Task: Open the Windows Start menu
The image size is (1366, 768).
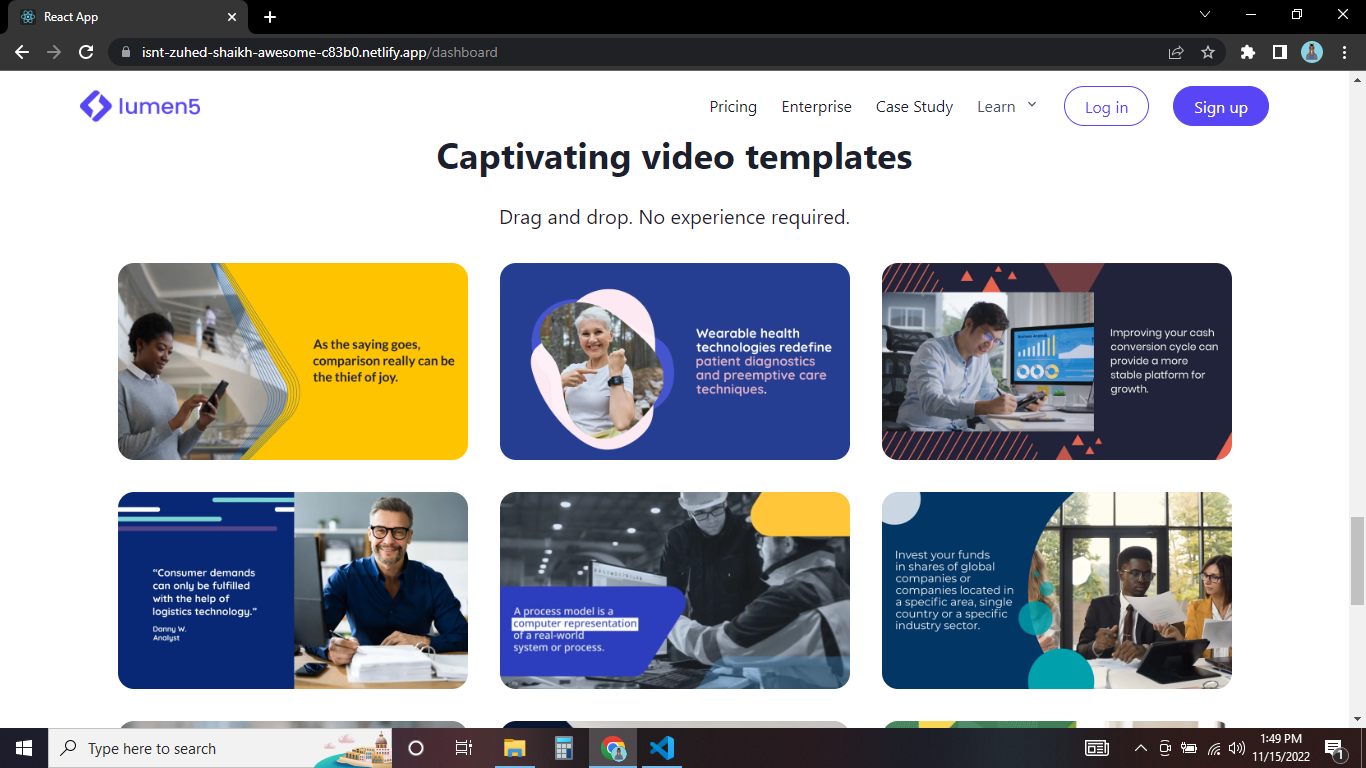Action: coord(24,748)
